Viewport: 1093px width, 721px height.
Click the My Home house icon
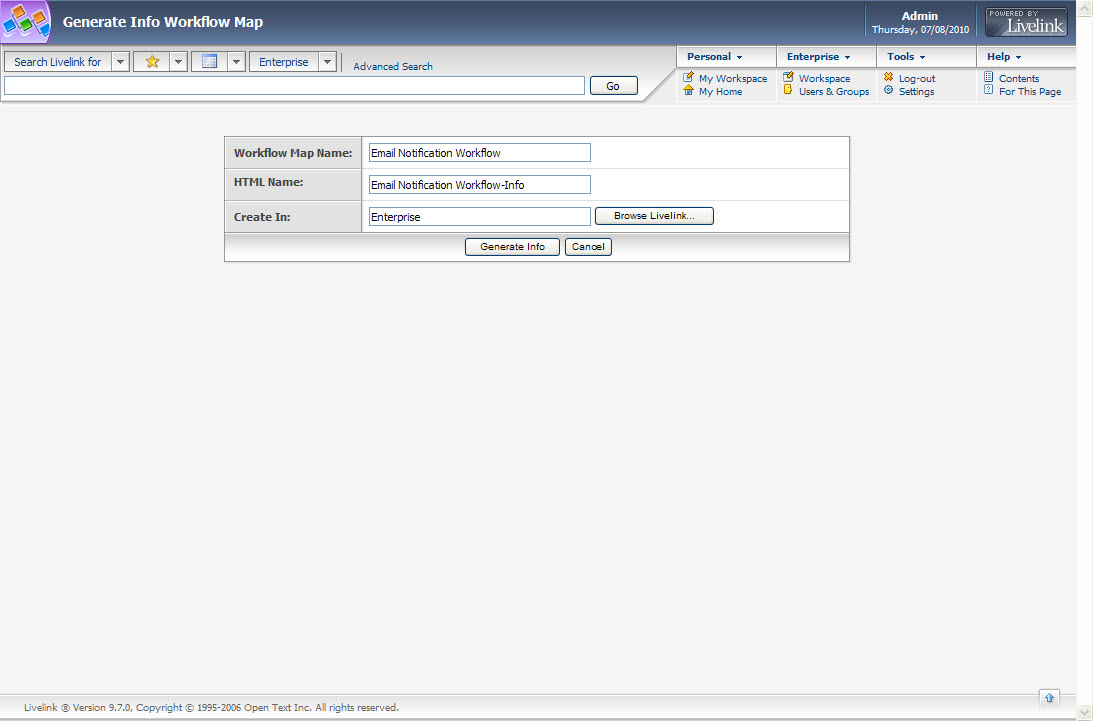[689, 91]
